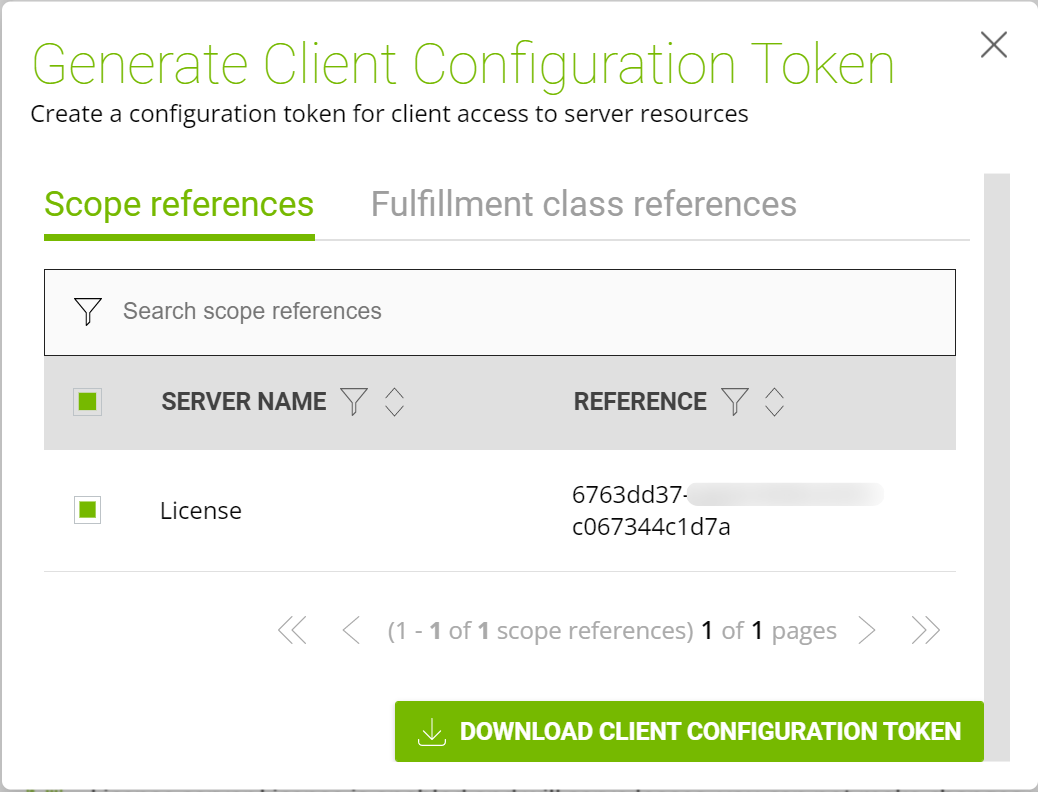Open the Reference column filter
Screen dimensions: 1038x792
[735, 402]
